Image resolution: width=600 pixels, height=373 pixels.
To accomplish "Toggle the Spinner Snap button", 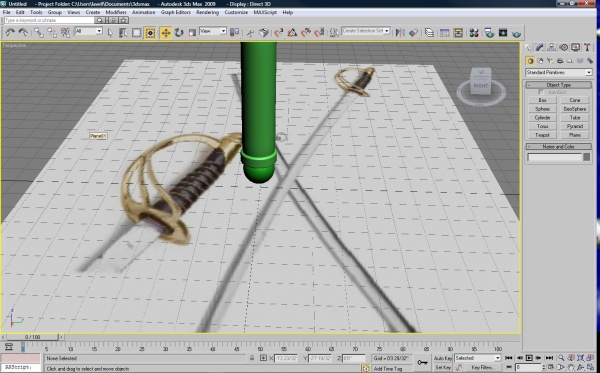I will (319, 33).
